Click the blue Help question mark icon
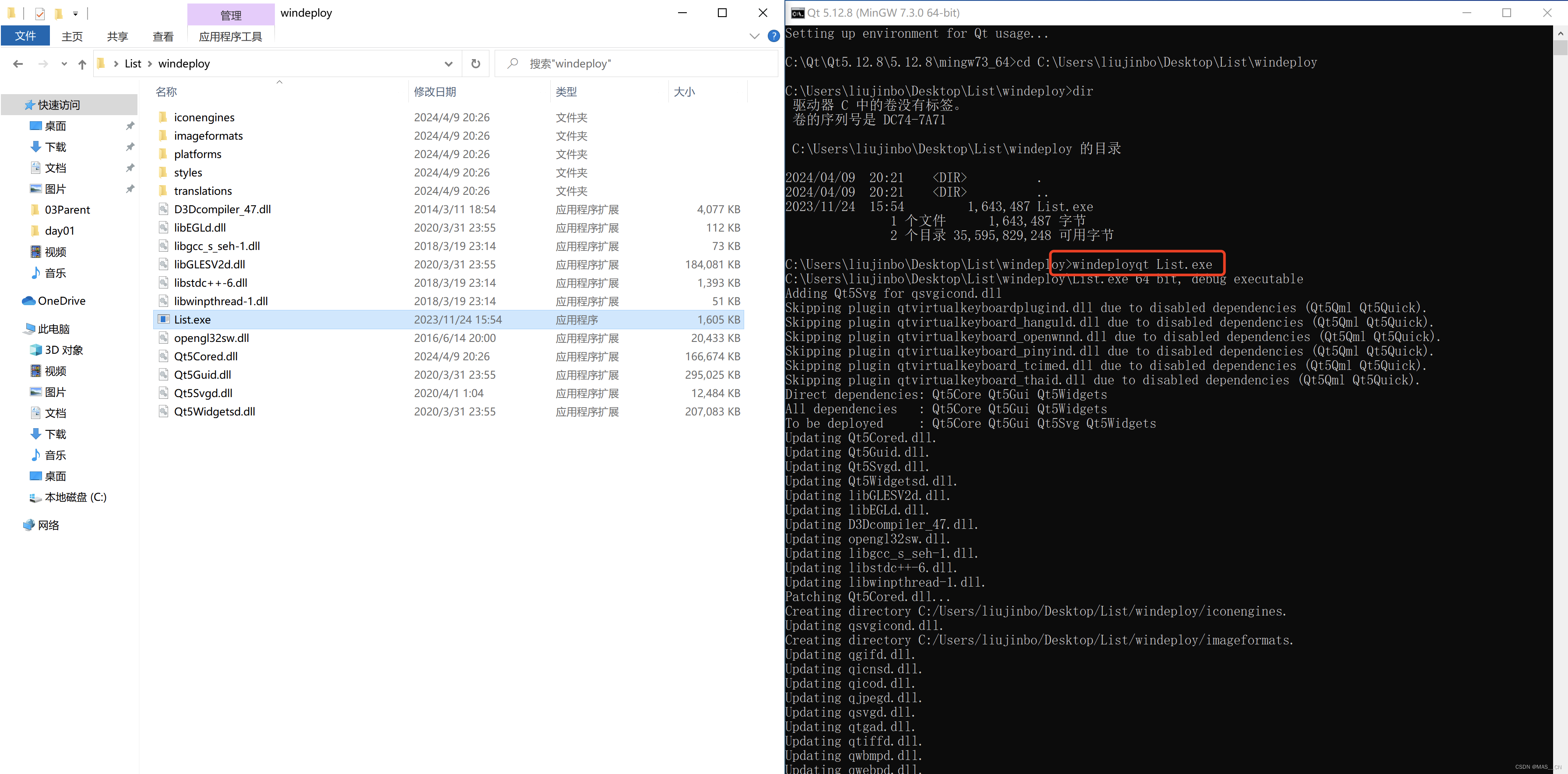The image size is (1568, 774). coord(773,36)
